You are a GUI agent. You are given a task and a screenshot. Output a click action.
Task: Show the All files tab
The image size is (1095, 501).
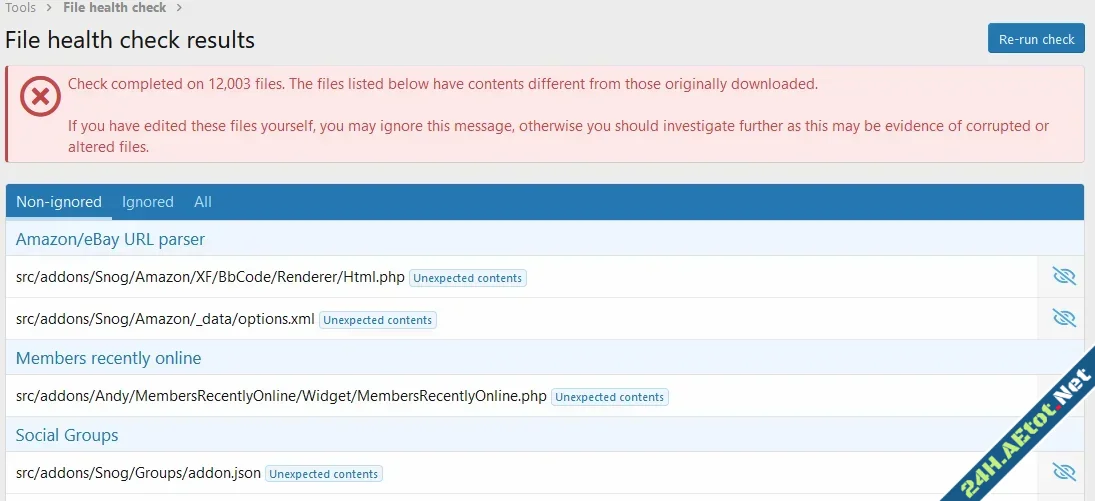click(x=203, y=202)
